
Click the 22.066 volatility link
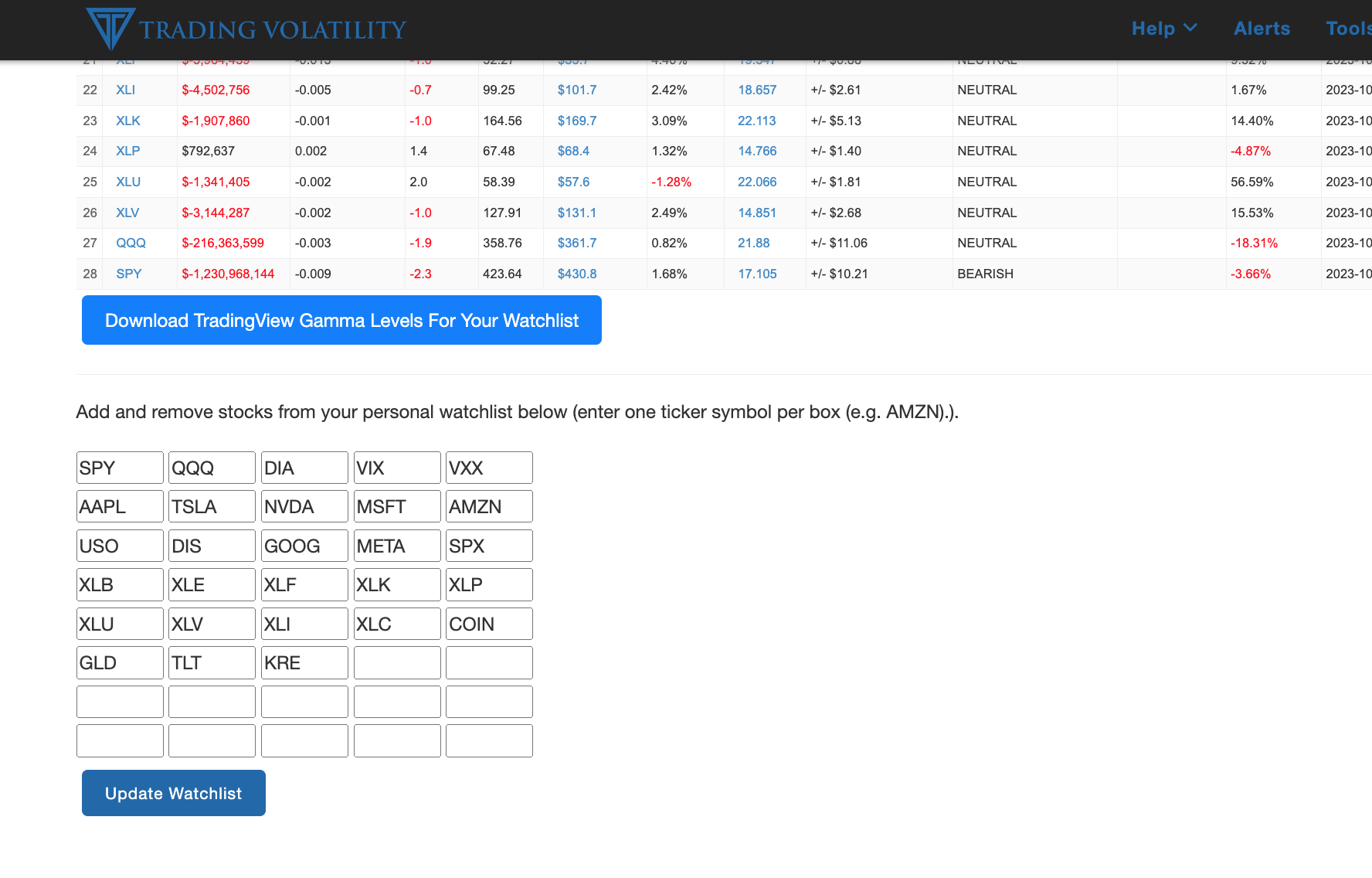point(757,182)
